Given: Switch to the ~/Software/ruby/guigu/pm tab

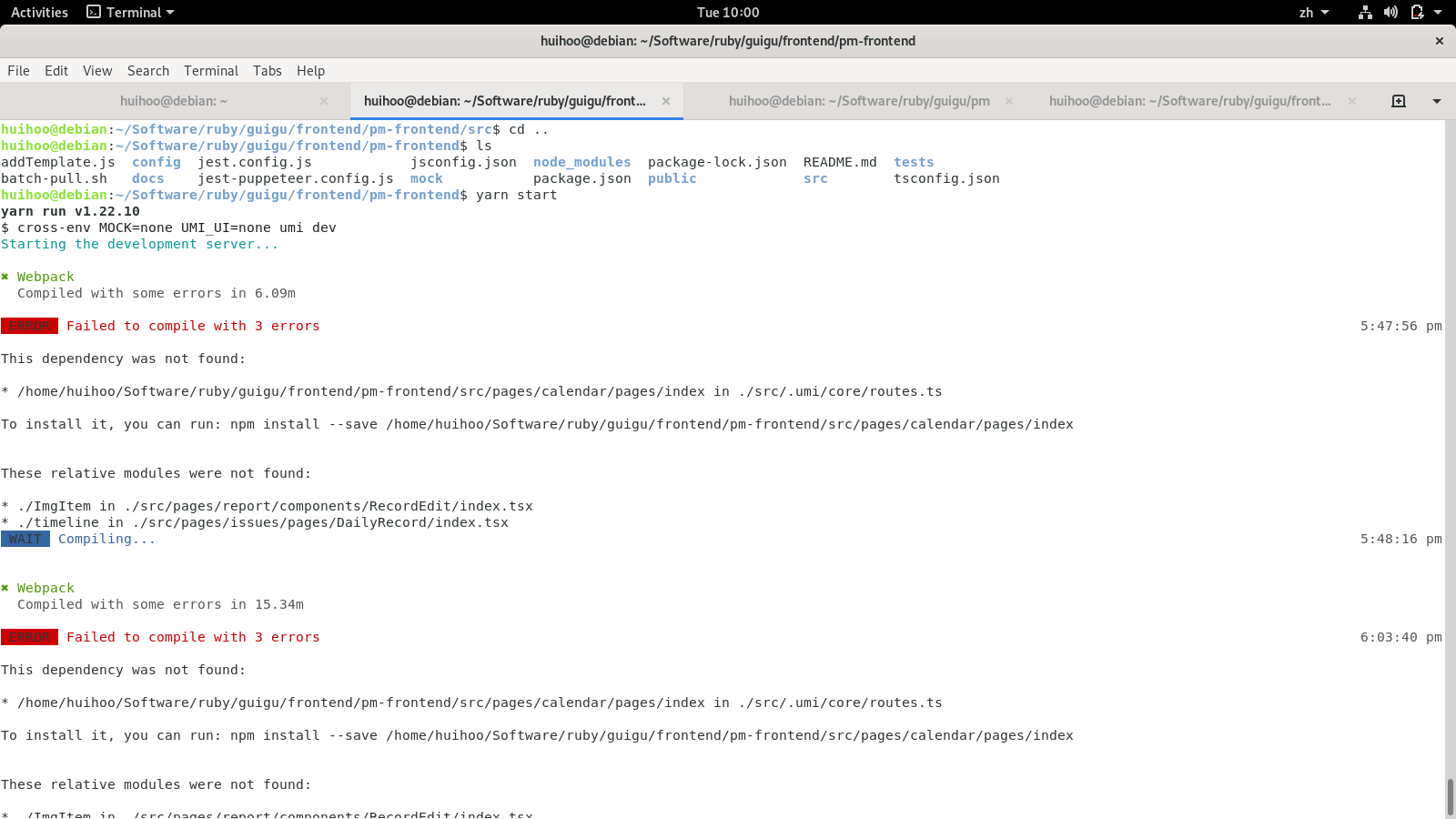Looking at the screenshot, I should coord(858,101).
